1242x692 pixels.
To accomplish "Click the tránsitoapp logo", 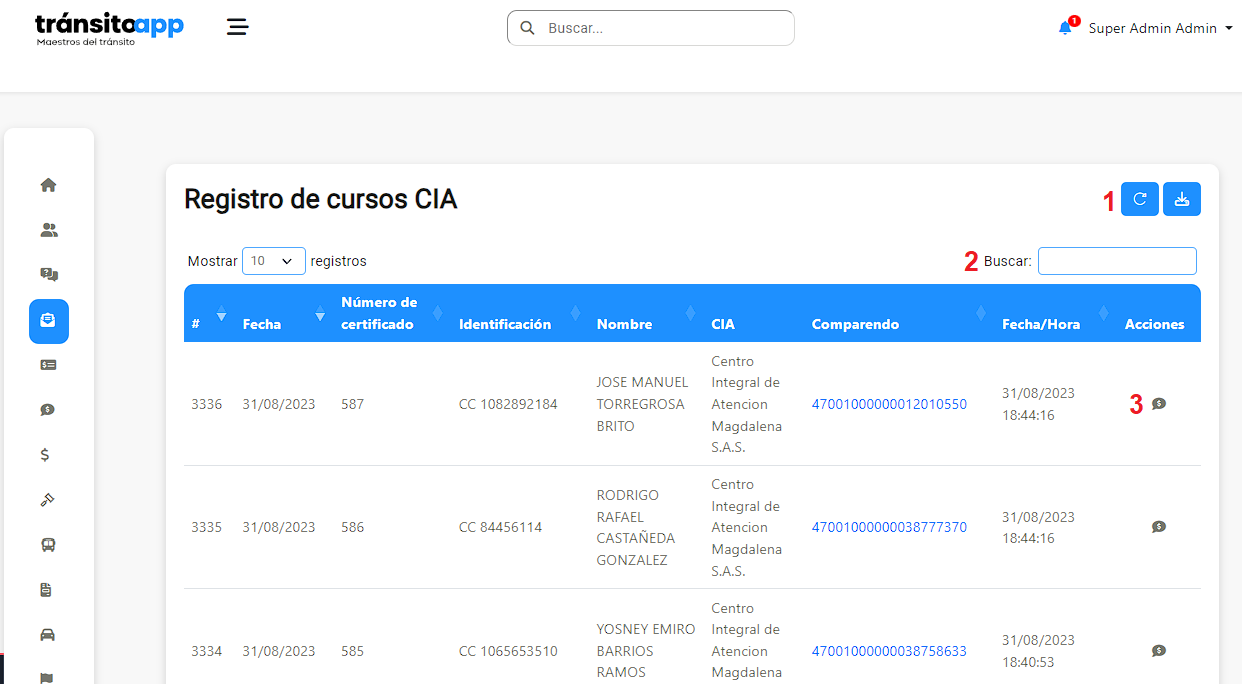I will pos(109,28).
